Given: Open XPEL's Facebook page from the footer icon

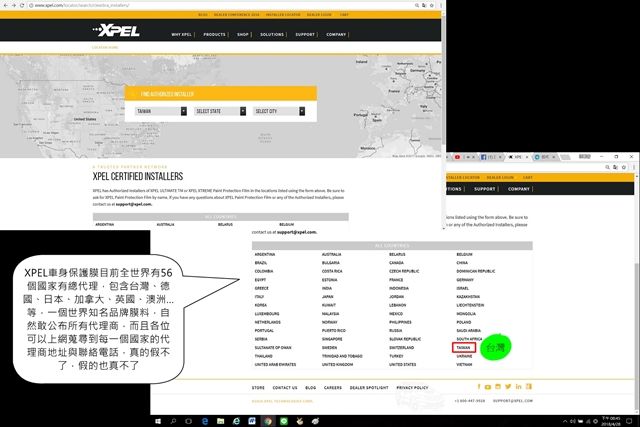Looking at the screenshot, I should 479,387.
